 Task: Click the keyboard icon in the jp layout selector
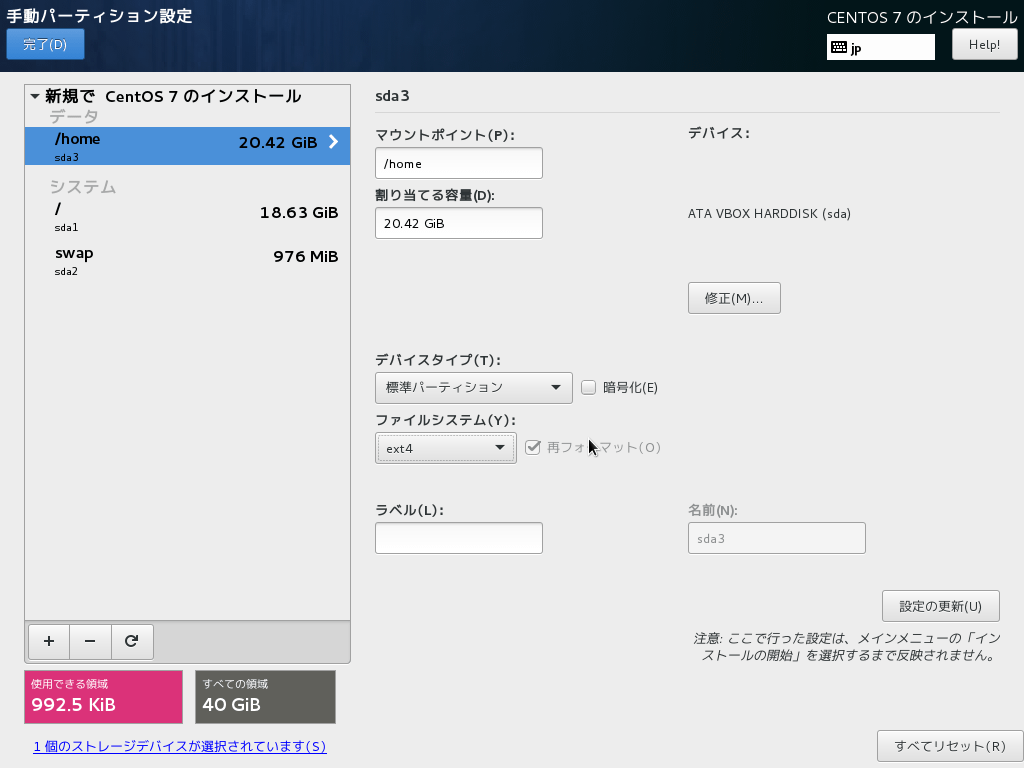(839, 47)
